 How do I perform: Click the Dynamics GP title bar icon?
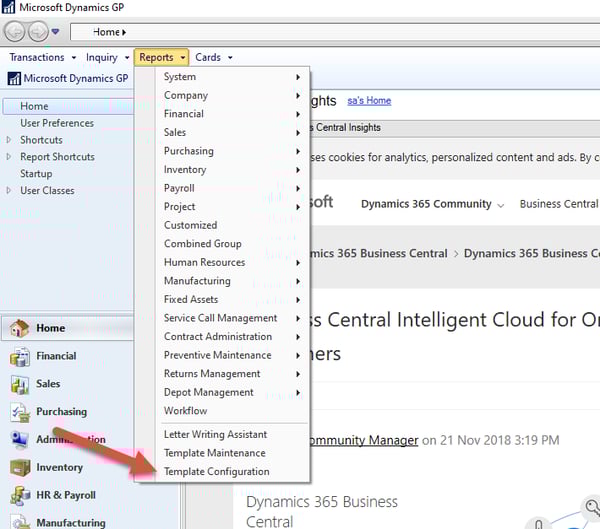click(x=8, y=7)
